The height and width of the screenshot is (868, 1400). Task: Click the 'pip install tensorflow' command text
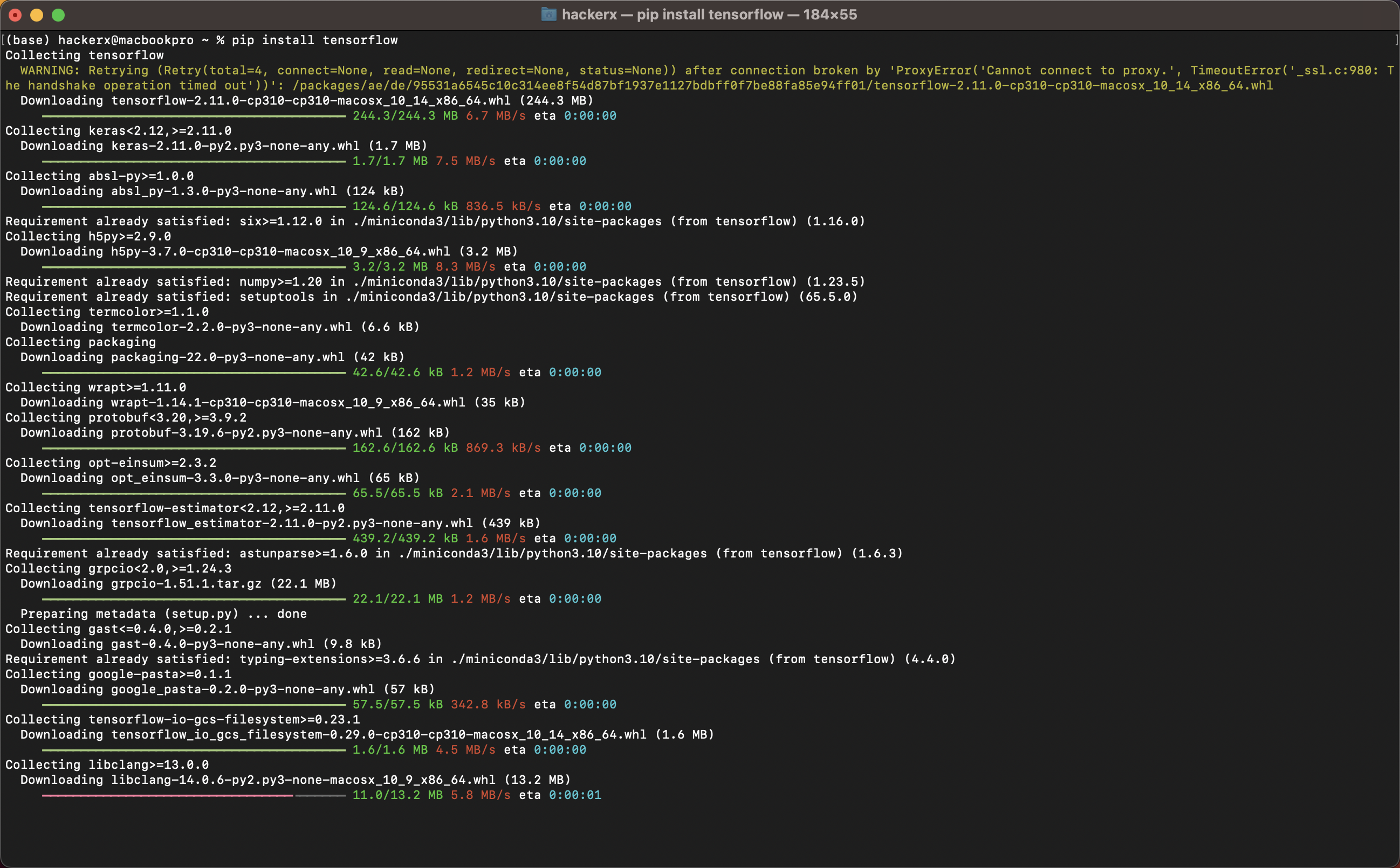point(315,40)
